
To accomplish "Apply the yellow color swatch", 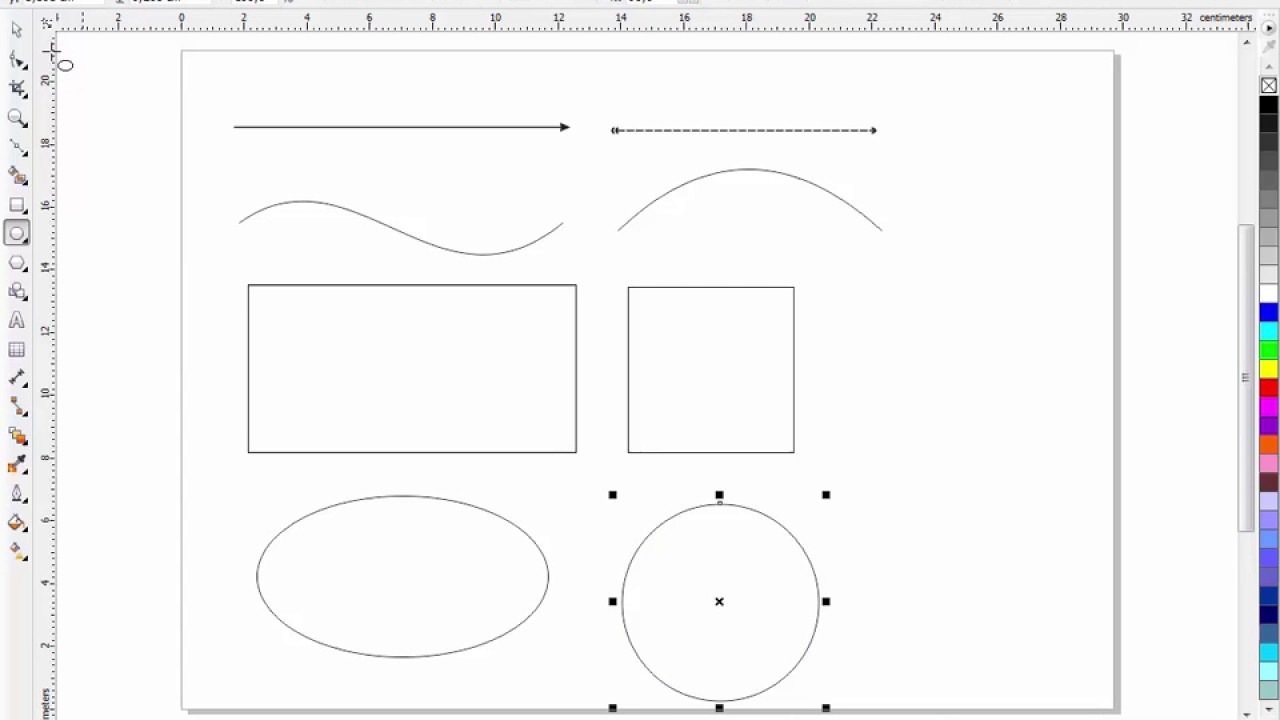I will point(1268,369).
